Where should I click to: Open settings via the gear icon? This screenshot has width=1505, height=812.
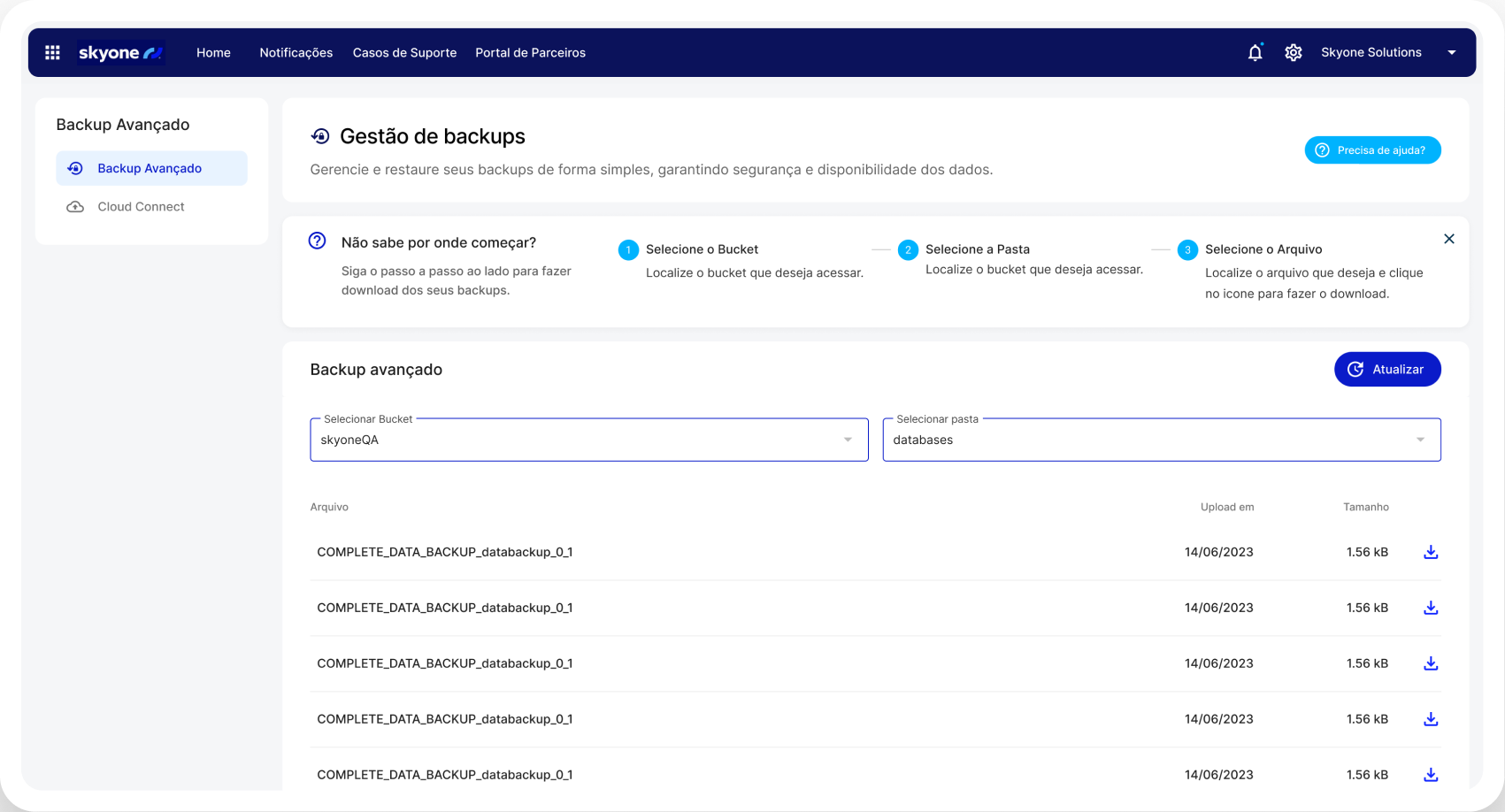point(1293,53)
